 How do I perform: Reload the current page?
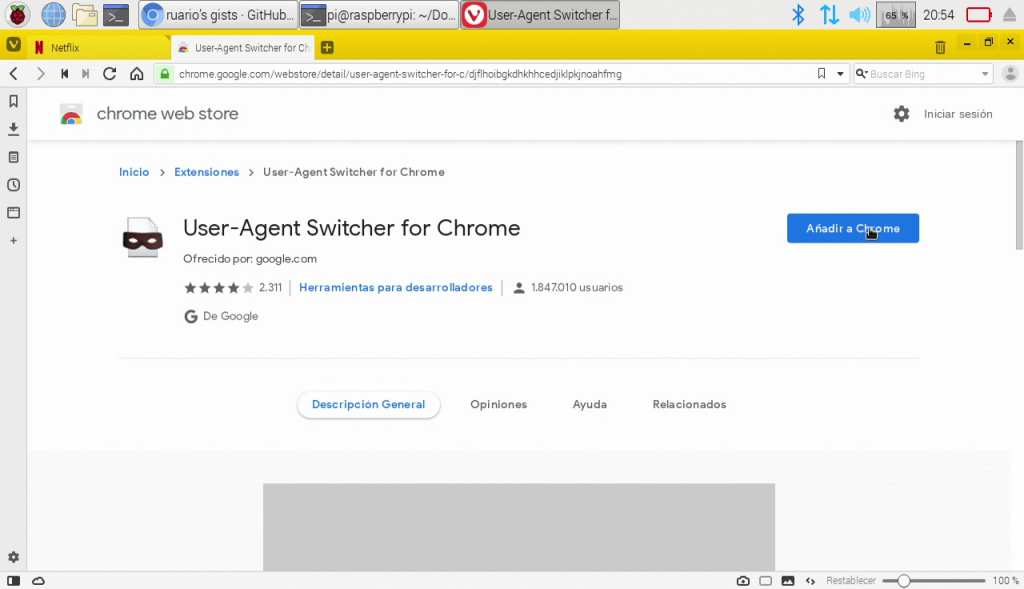(x=110, y=74)
